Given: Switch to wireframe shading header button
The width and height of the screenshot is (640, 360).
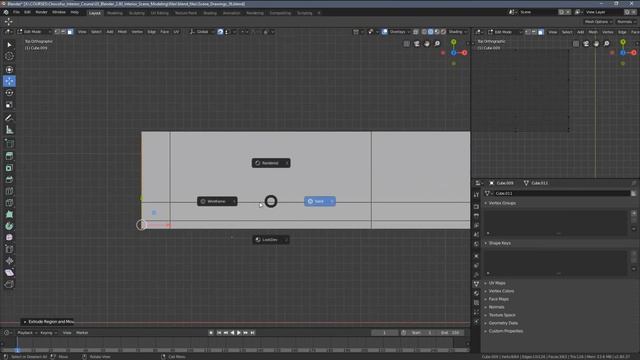Looking at the screenshot, I should point(424,32).
